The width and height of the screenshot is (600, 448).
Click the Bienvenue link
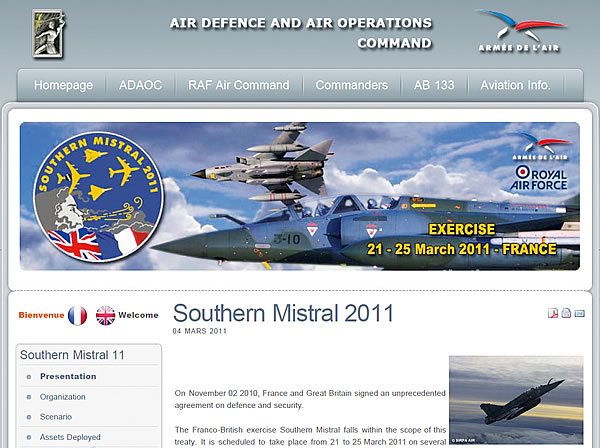point(41,315)
